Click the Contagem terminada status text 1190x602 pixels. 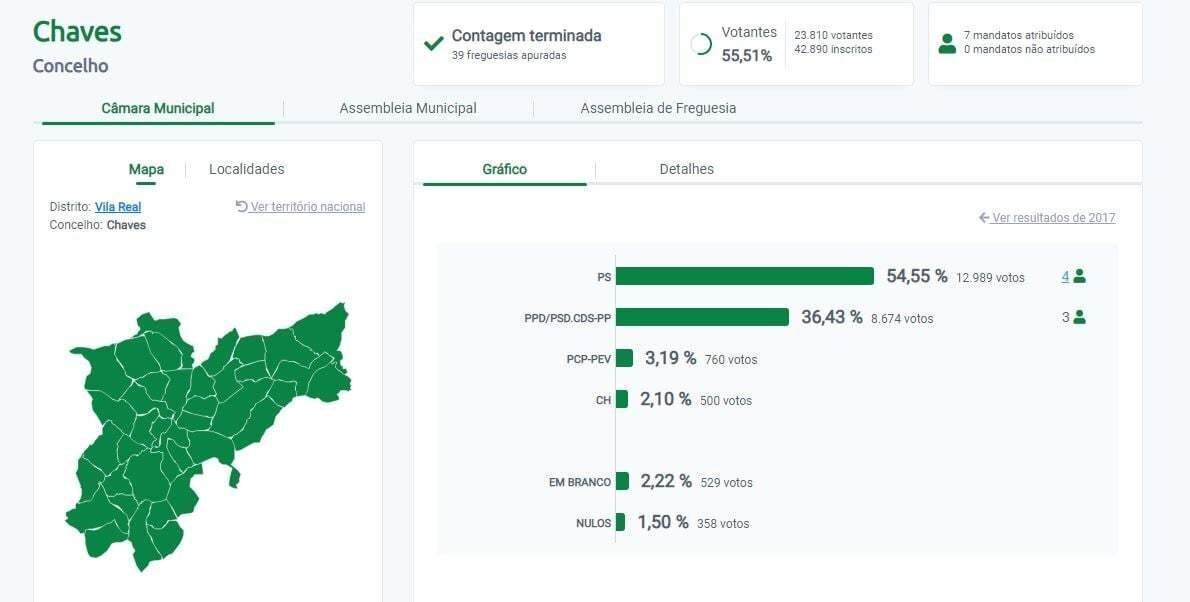coord(527,36)
